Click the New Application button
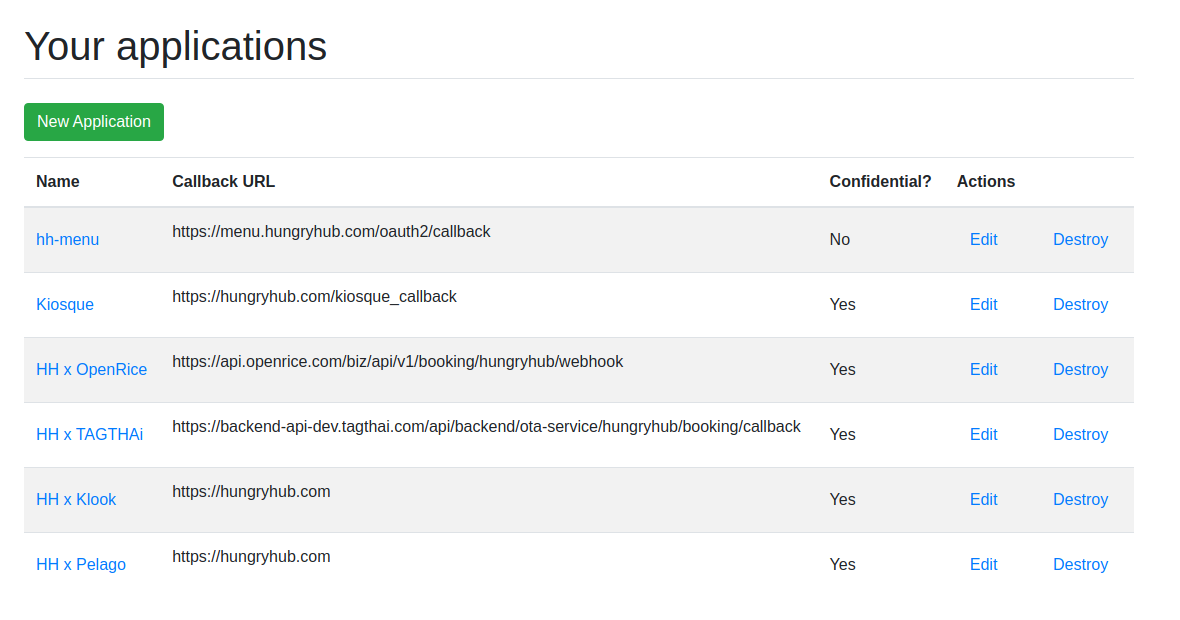The width and height of the screenshot is (1180, 620). click(x=94, y=122)
